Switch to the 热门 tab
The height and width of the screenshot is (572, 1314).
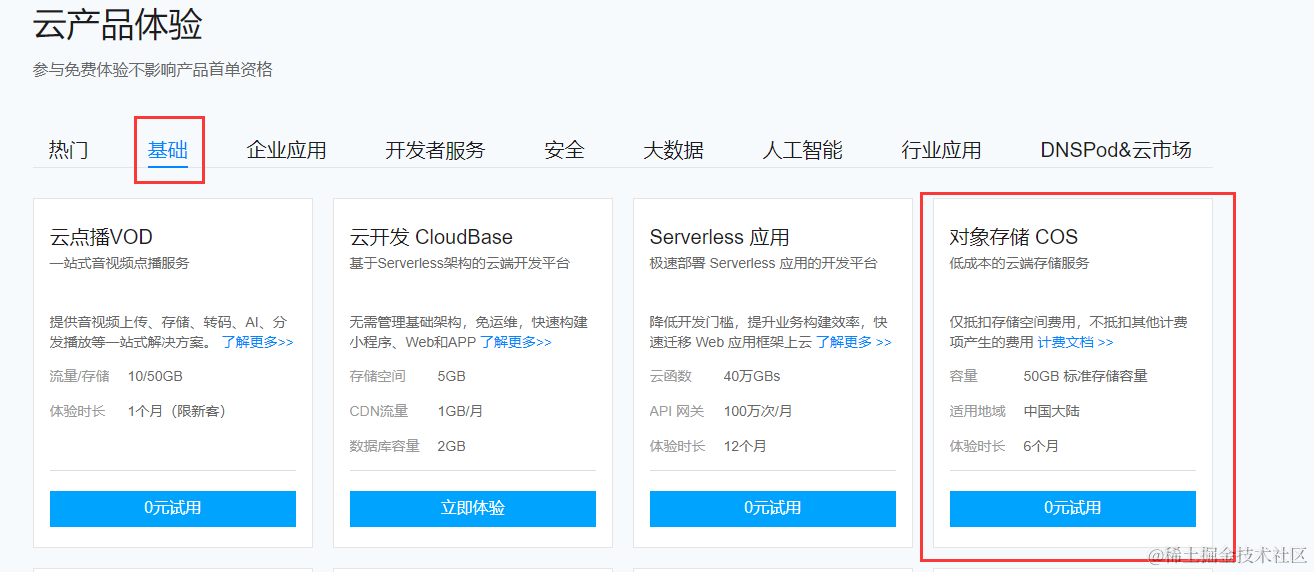click(x=69, y=150)
